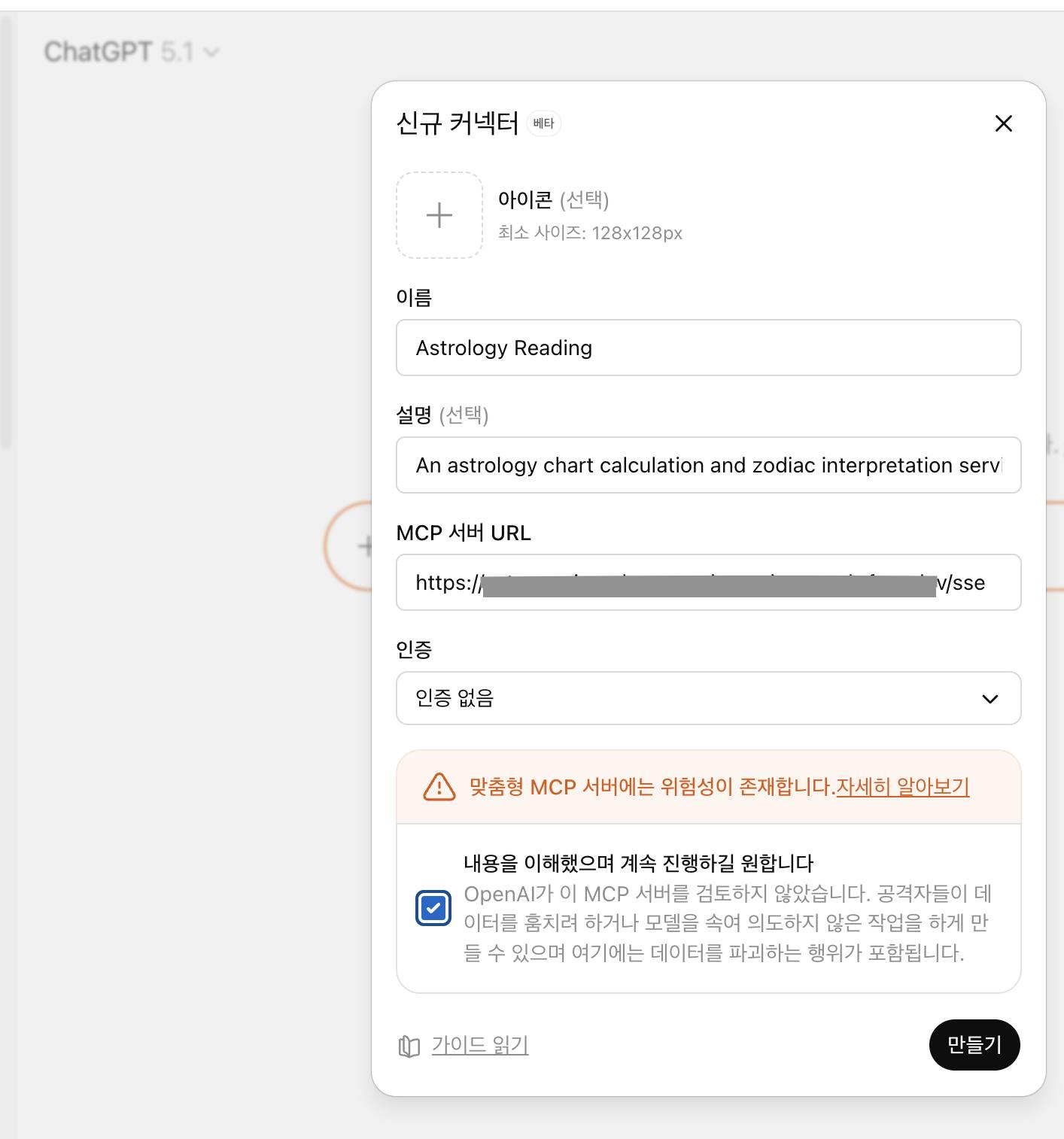The width and height of the screenshot is (1064, 1139).
Task: Open the ChatGPT 5.1 model selector
Action: click(x=120, y=52)
